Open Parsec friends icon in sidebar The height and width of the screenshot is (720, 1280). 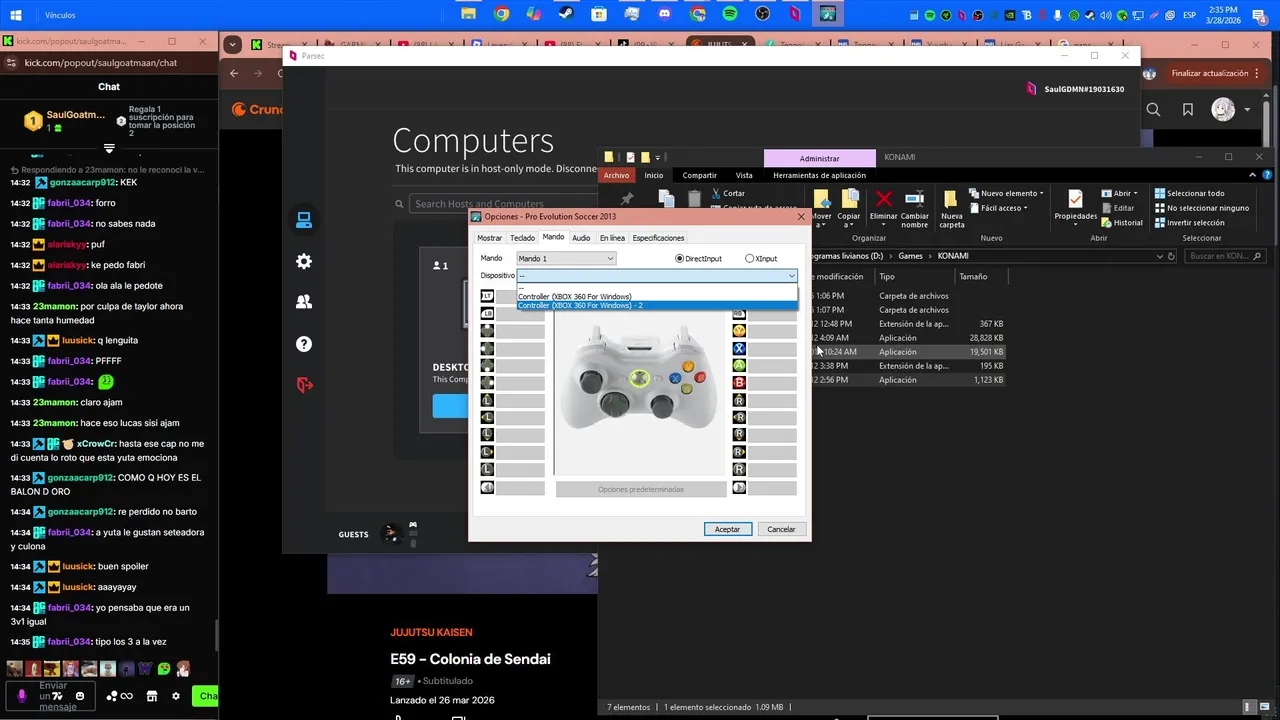coord(304,302)
